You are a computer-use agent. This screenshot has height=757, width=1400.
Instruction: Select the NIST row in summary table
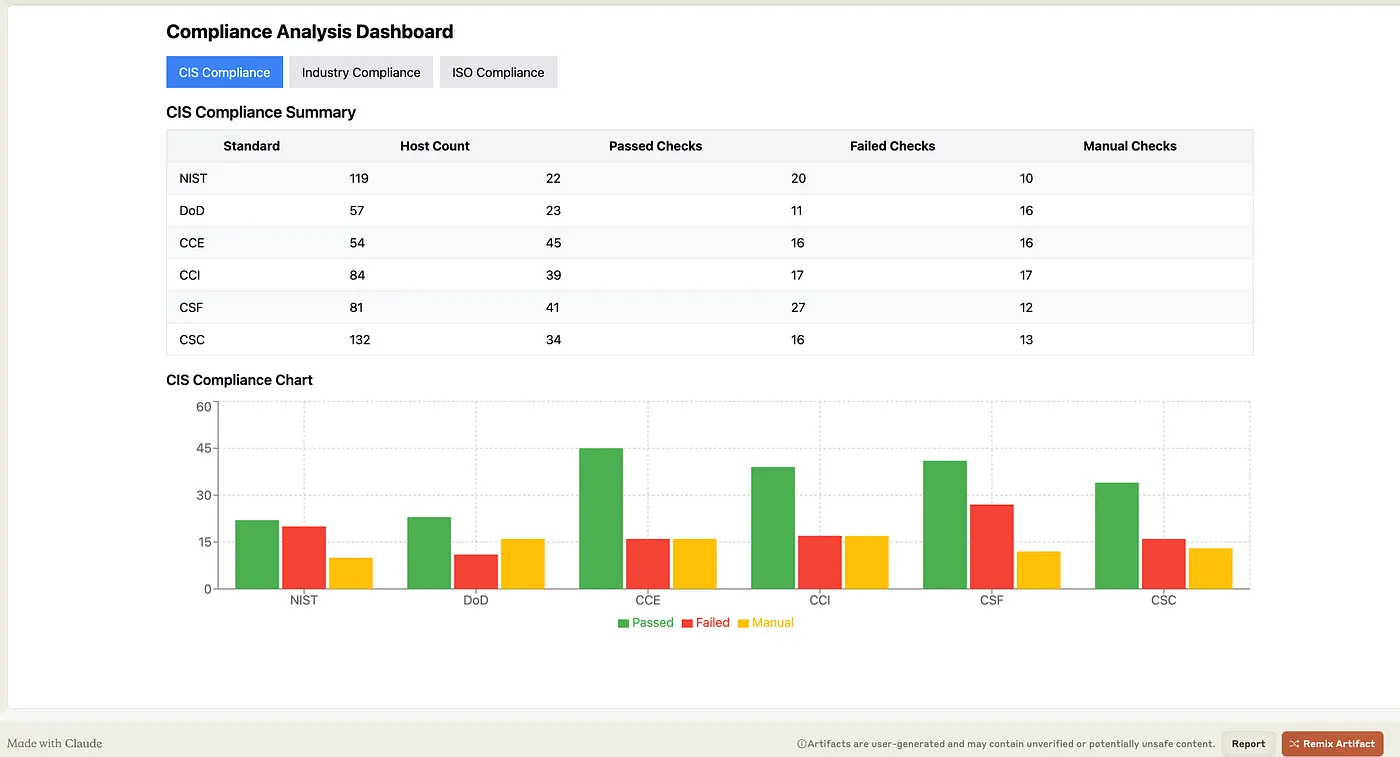coord(193,178)
